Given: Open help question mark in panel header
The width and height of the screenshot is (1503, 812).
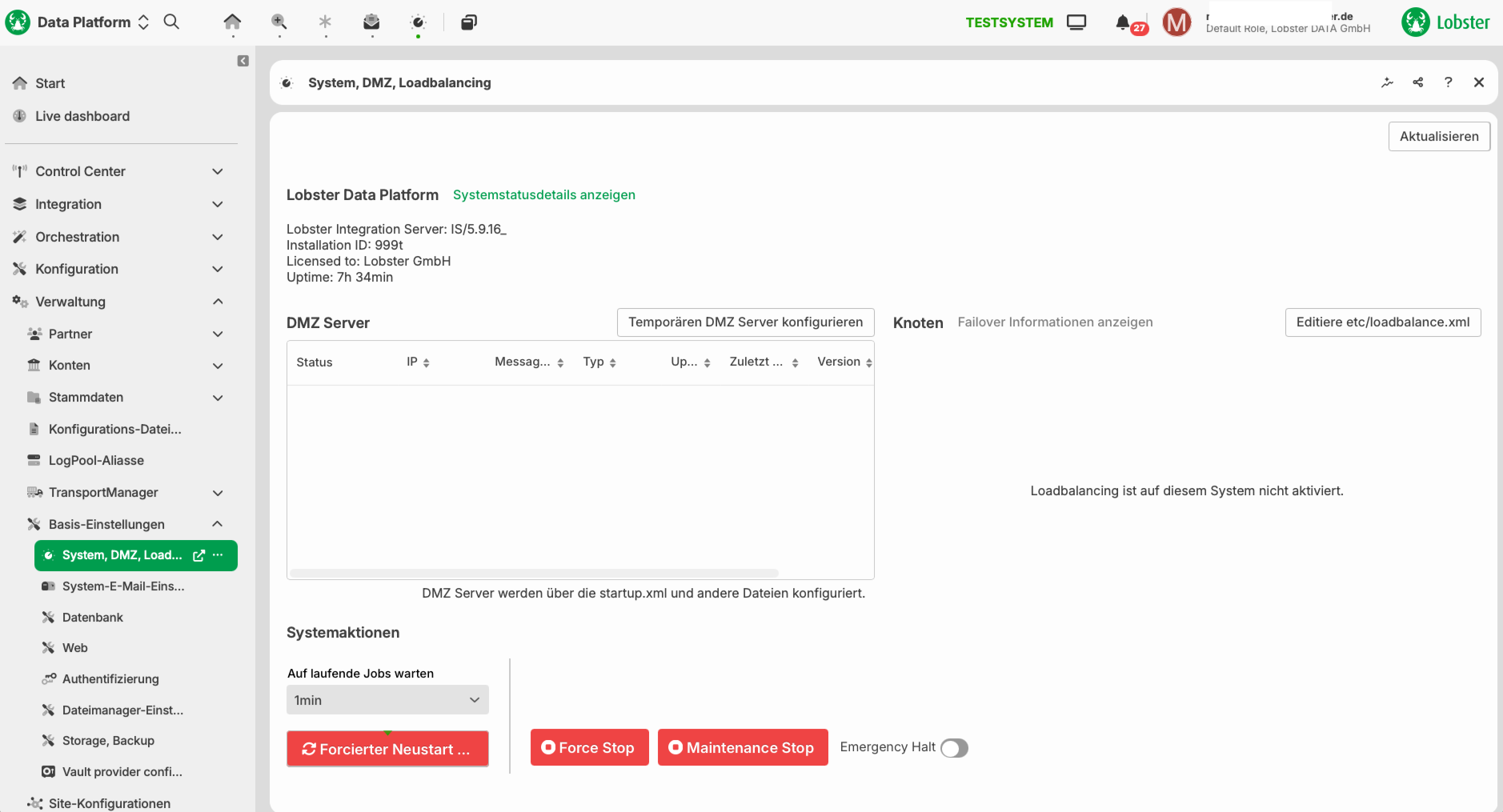Looking at the screenshot, I should click(1448, 82).
